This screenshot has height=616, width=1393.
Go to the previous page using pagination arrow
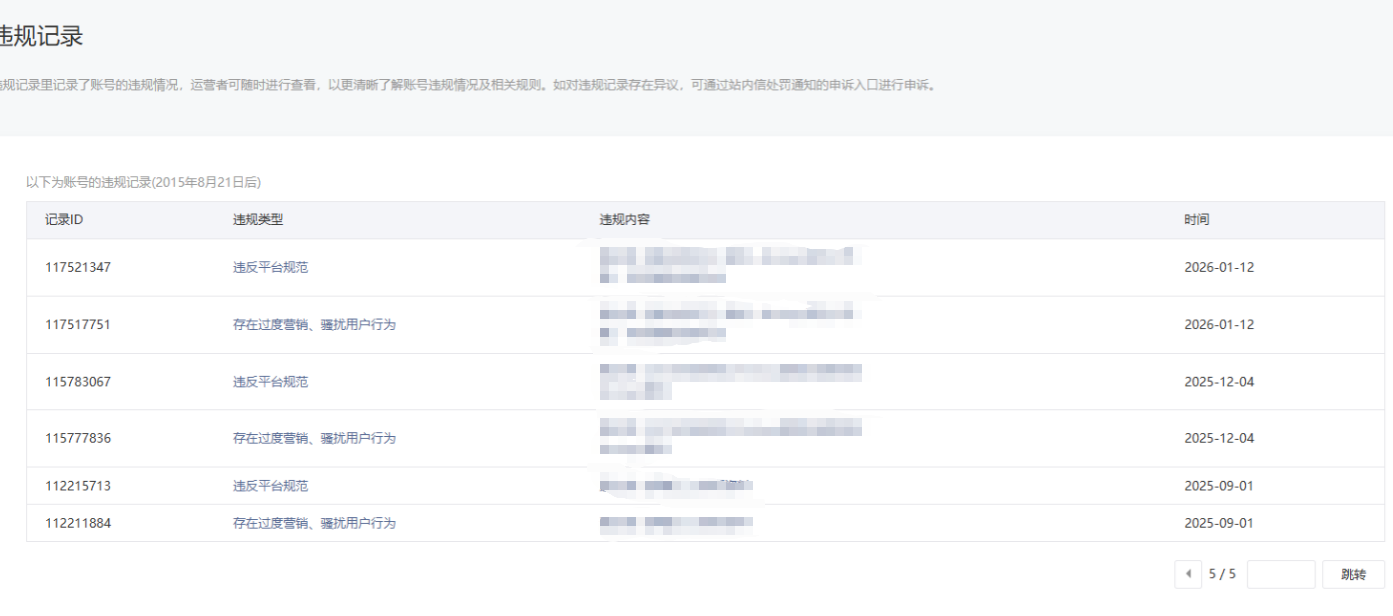tap(1188, 574)
